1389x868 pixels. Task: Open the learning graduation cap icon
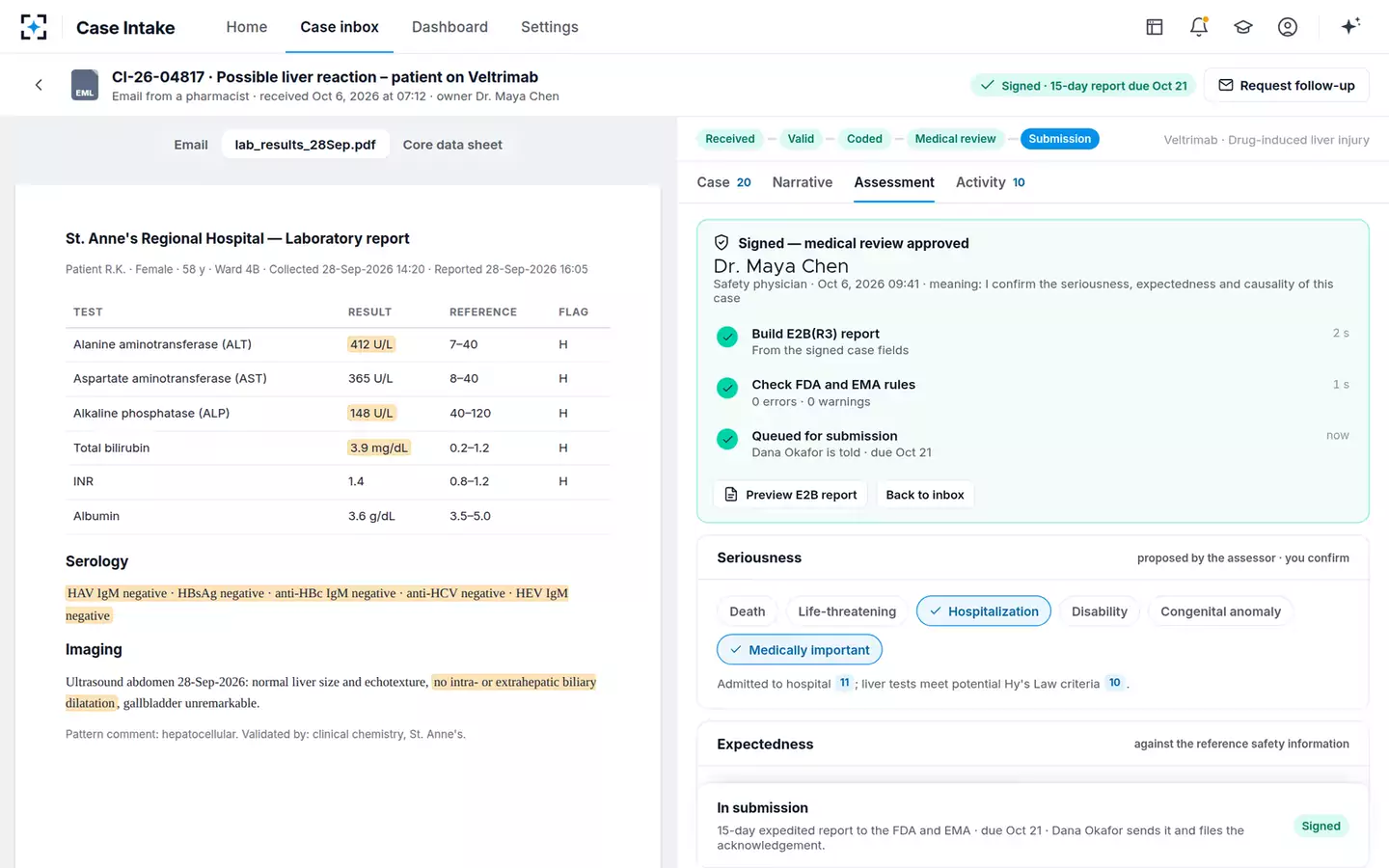point(1243,27)
